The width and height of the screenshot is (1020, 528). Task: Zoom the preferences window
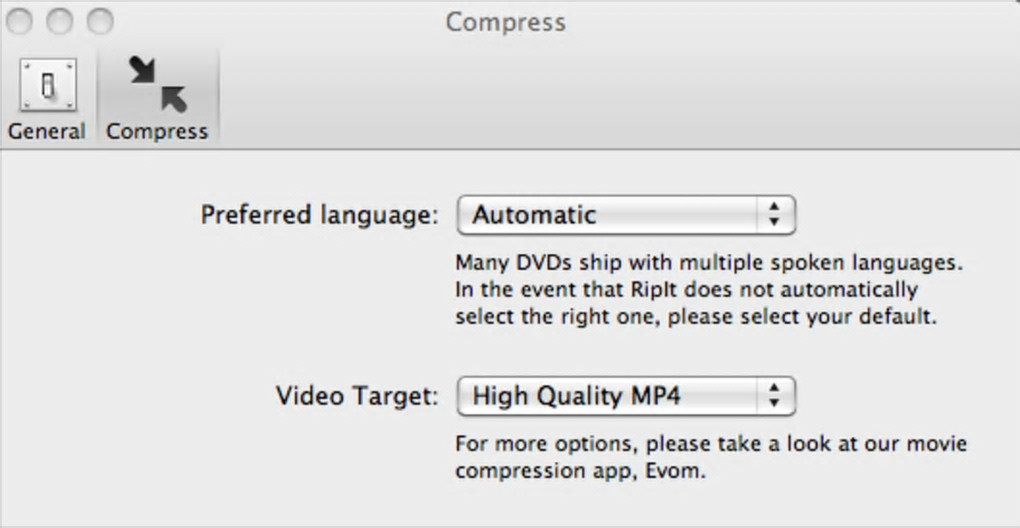[99, 21]
